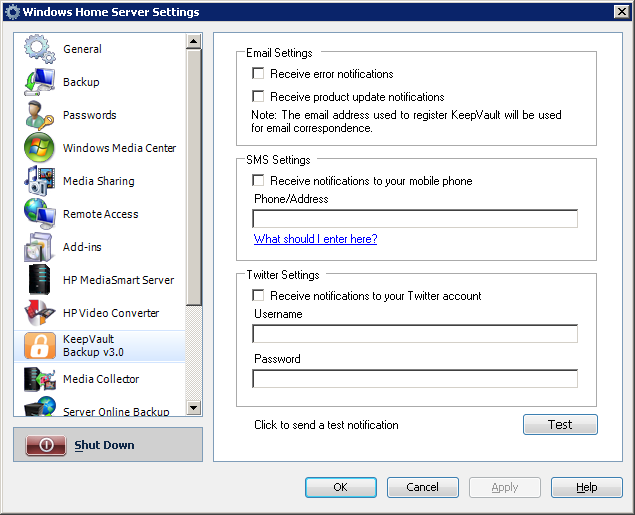
Task: Select Remote Access globe icon
Action: (39, 214)
